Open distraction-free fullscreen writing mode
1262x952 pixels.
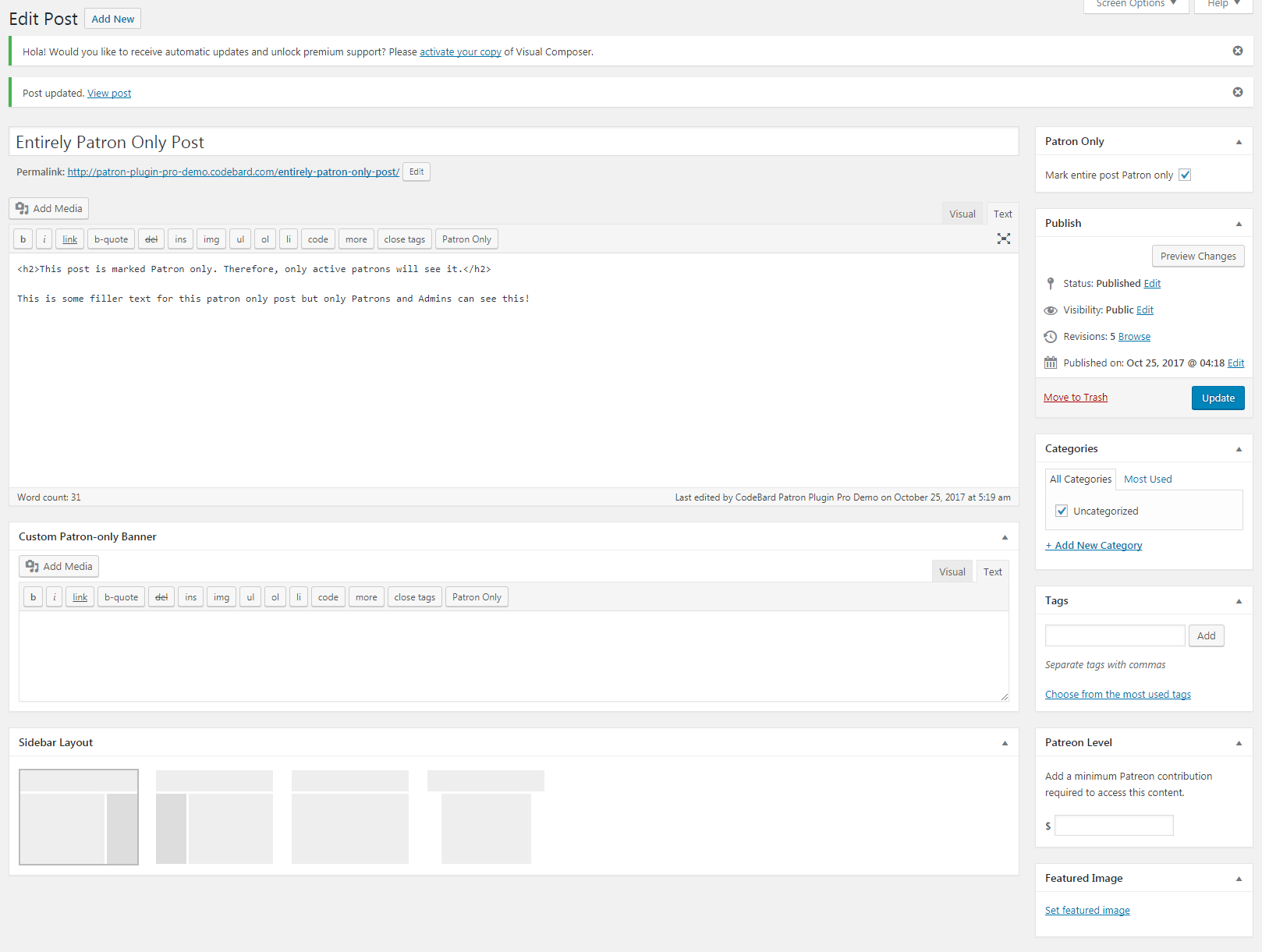point(1003,239)
